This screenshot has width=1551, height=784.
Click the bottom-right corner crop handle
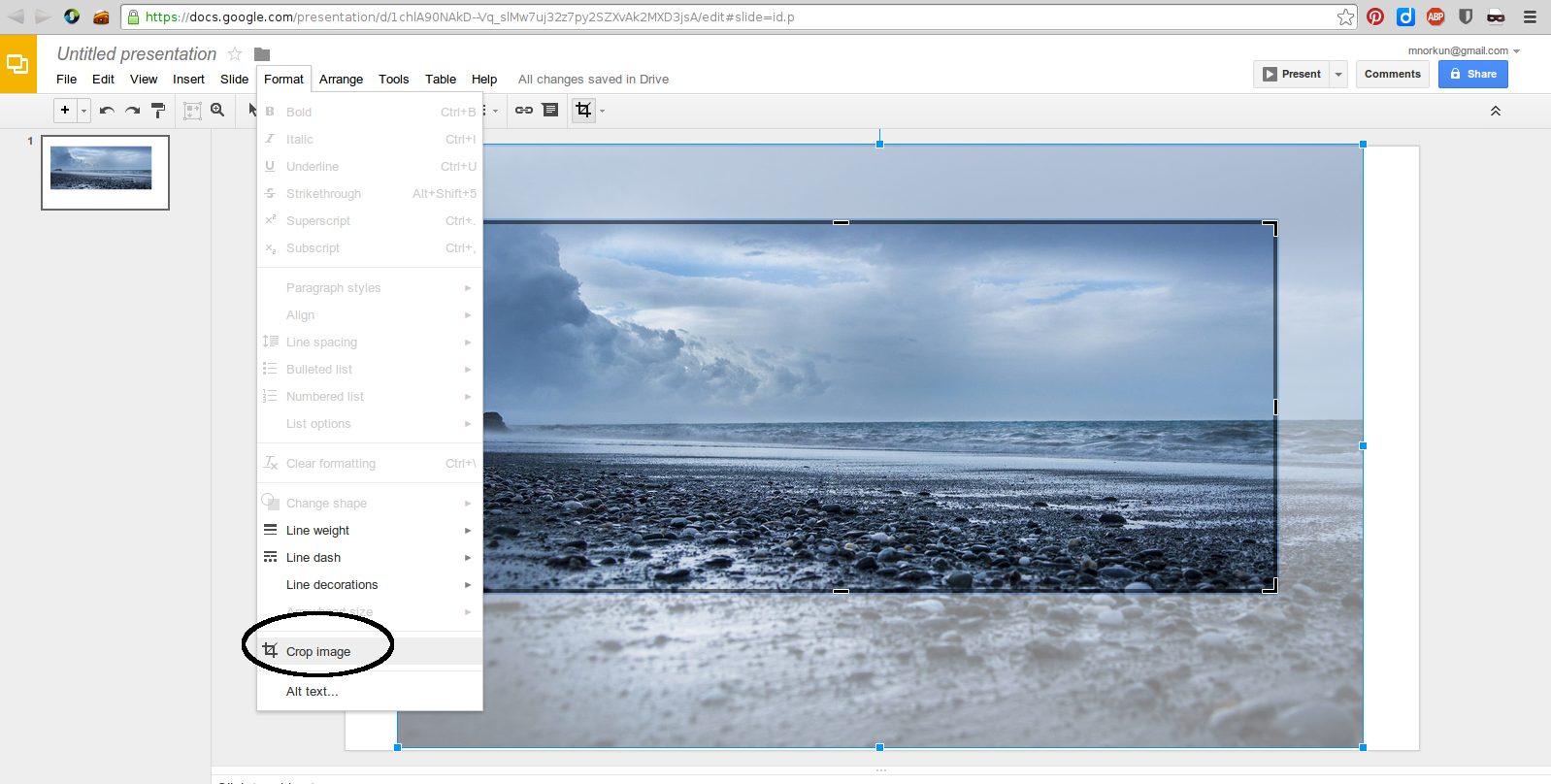point(1270,585)
